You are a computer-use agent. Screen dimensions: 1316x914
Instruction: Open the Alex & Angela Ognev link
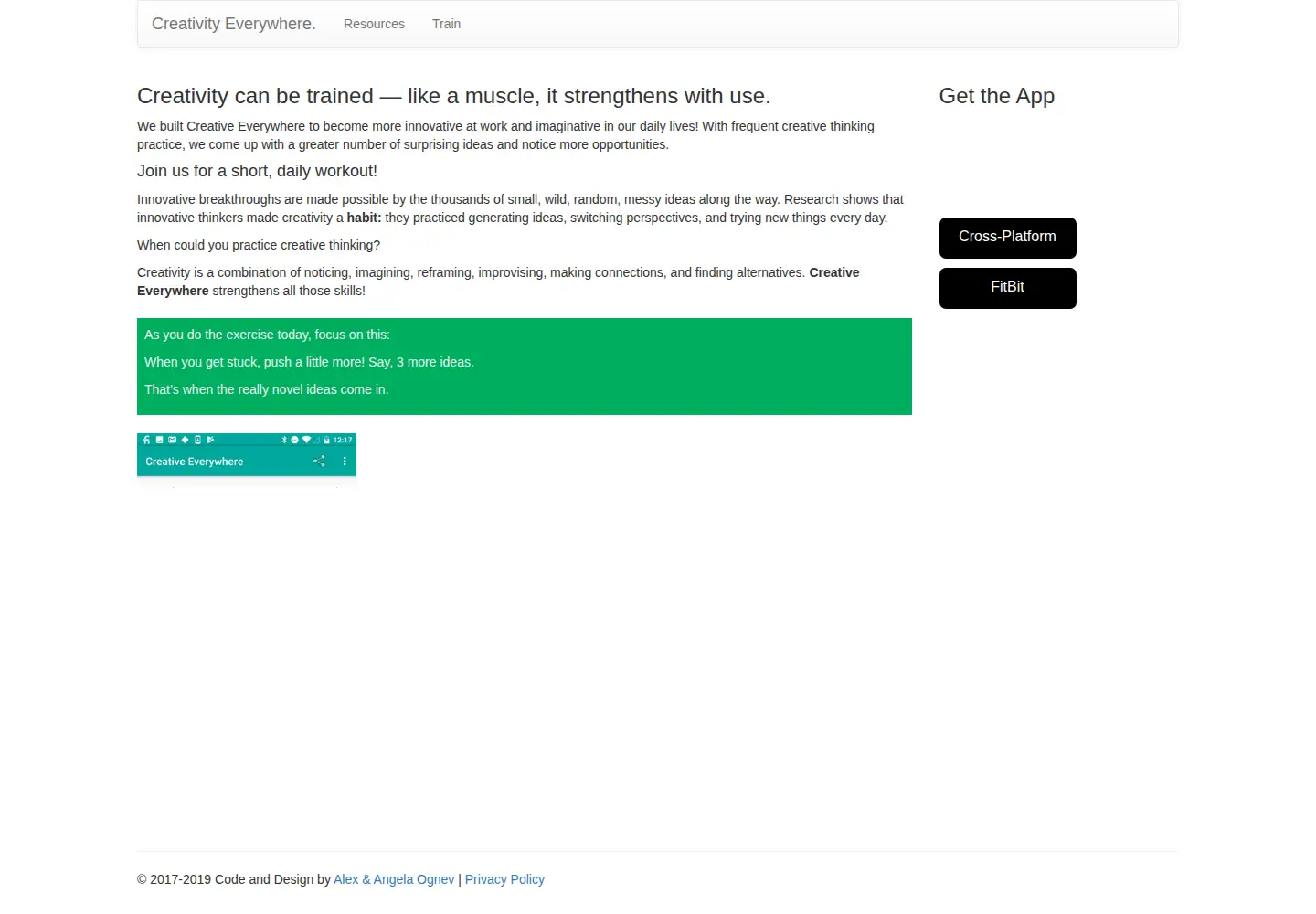[394, 879]
